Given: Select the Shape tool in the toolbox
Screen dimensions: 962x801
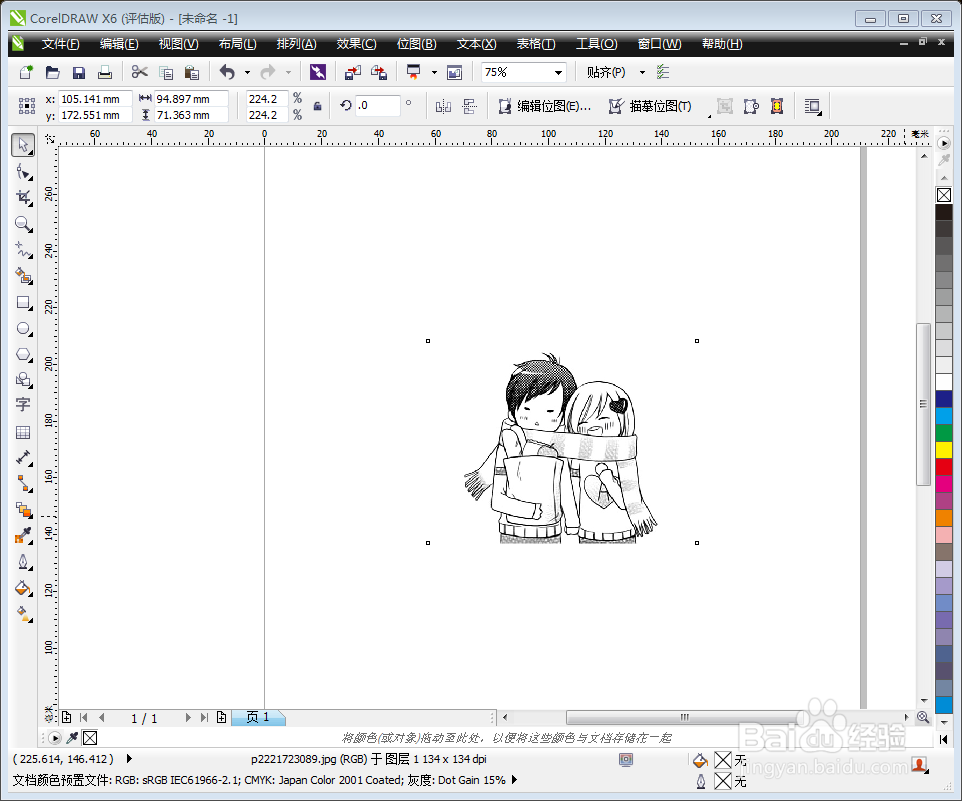Looking at the screenshot, I should pyautogui.click(x=24, y=171).
